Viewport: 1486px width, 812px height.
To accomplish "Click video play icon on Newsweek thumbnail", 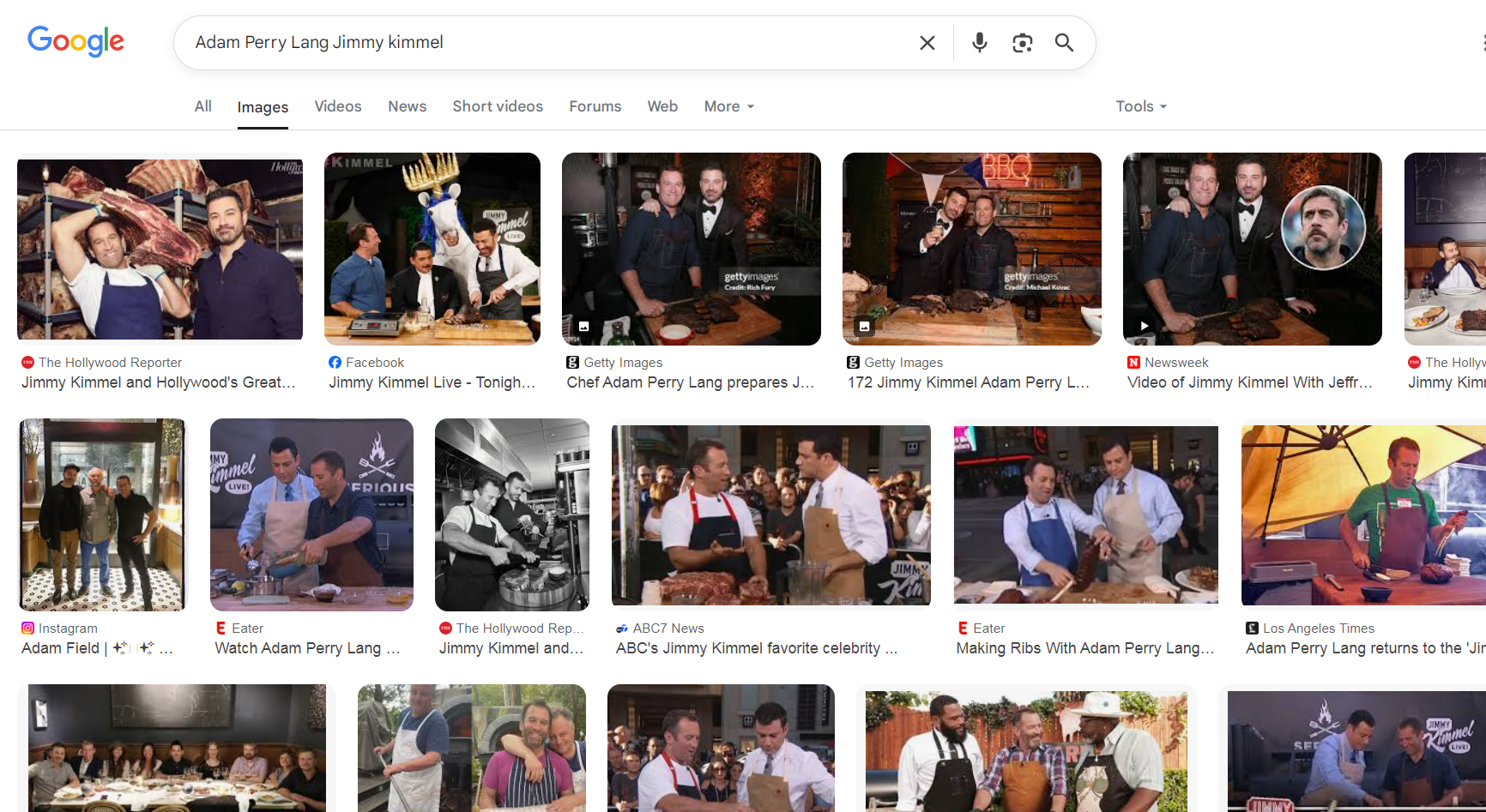I will [1144, 326].
